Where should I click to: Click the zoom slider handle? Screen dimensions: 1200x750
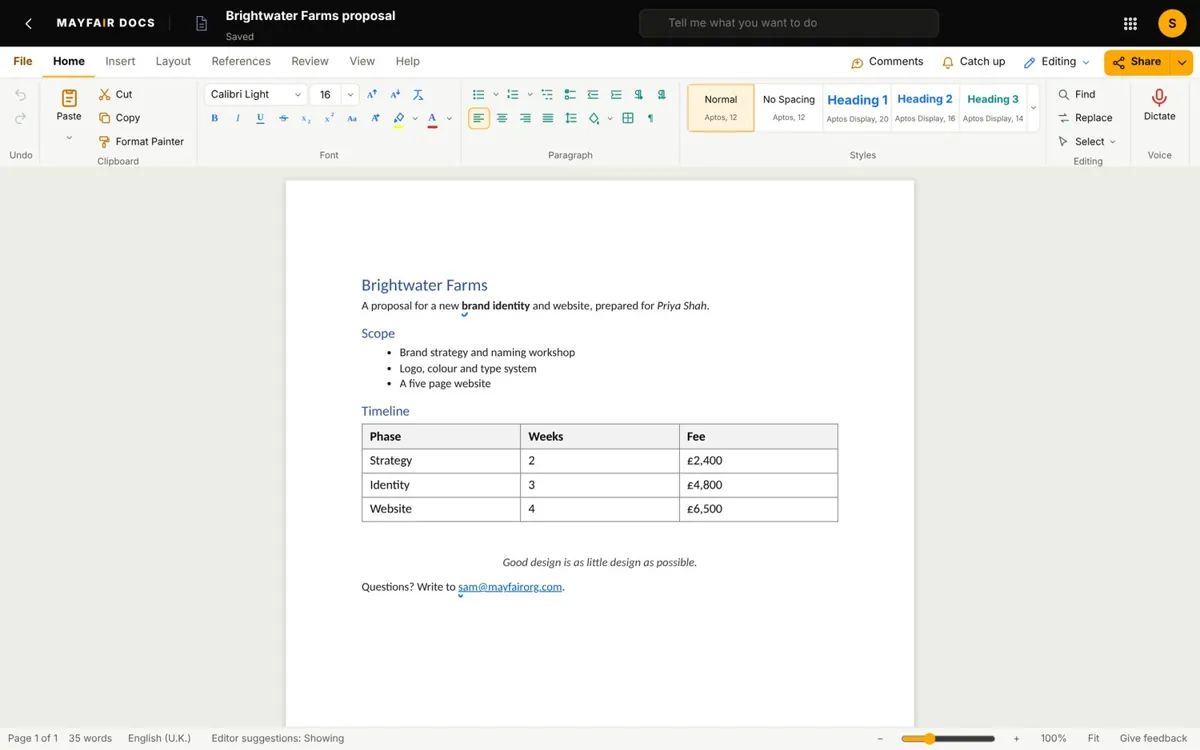[929, 738]
